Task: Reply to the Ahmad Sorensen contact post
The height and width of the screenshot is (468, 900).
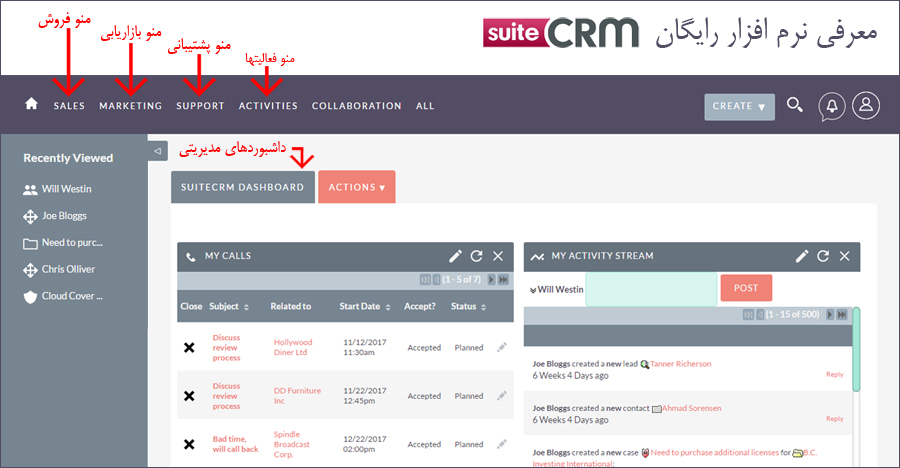Action: coord(835,419)
